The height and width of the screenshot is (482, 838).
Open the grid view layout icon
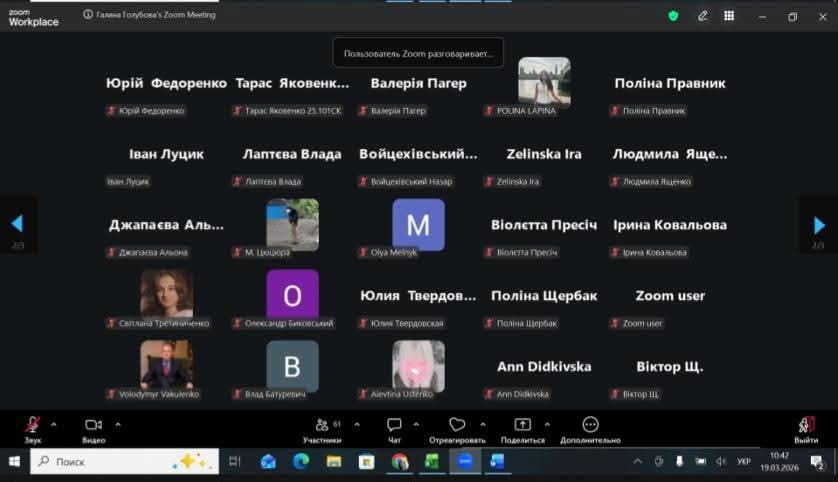[730, 16]
